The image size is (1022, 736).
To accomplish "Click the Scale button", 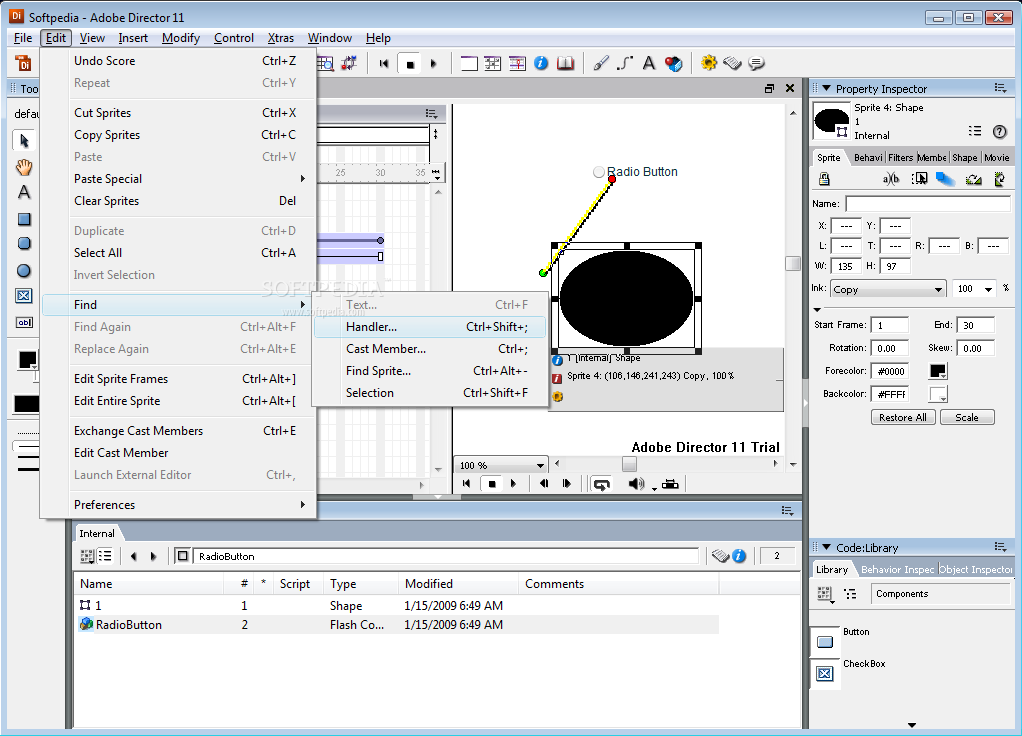I will tap(967, 417).
